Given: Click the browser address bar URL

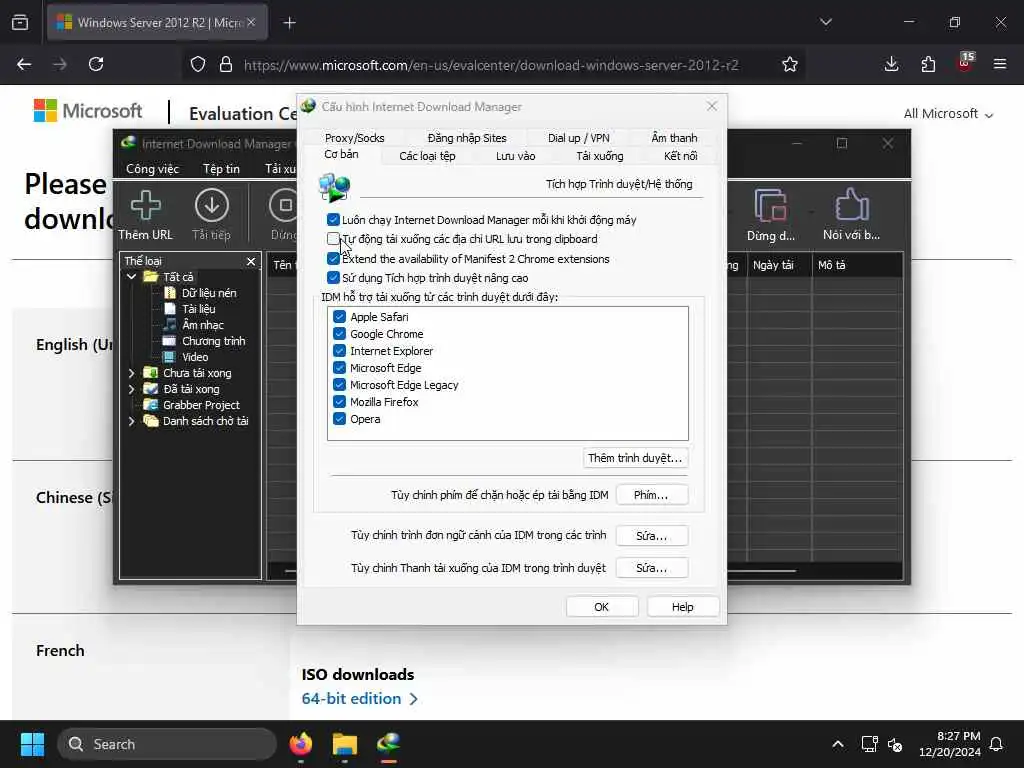Looking at the screenshot, I should (x=491, y=65).
